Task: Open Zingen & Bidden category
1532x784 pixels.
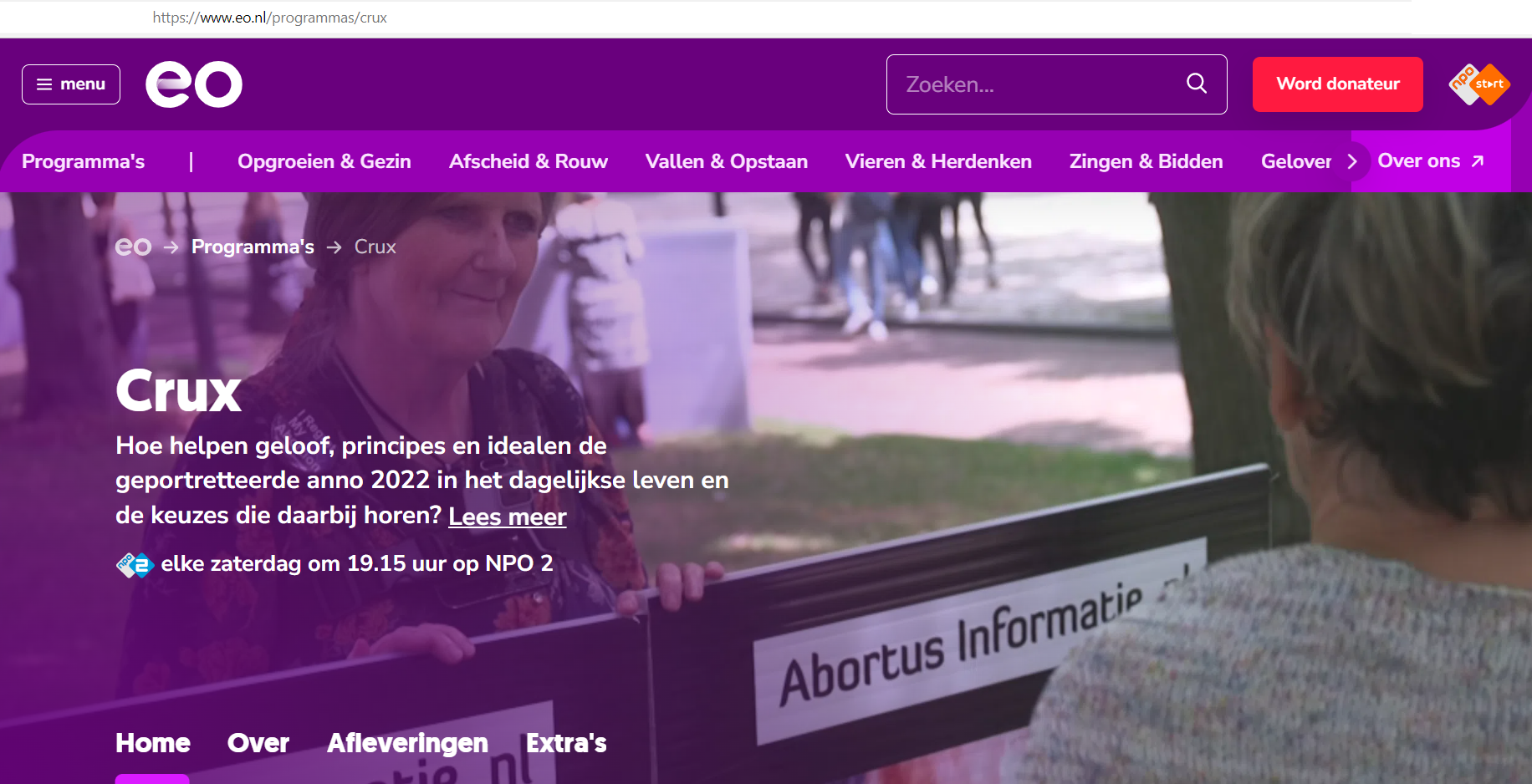Action: click(1146, 161)
